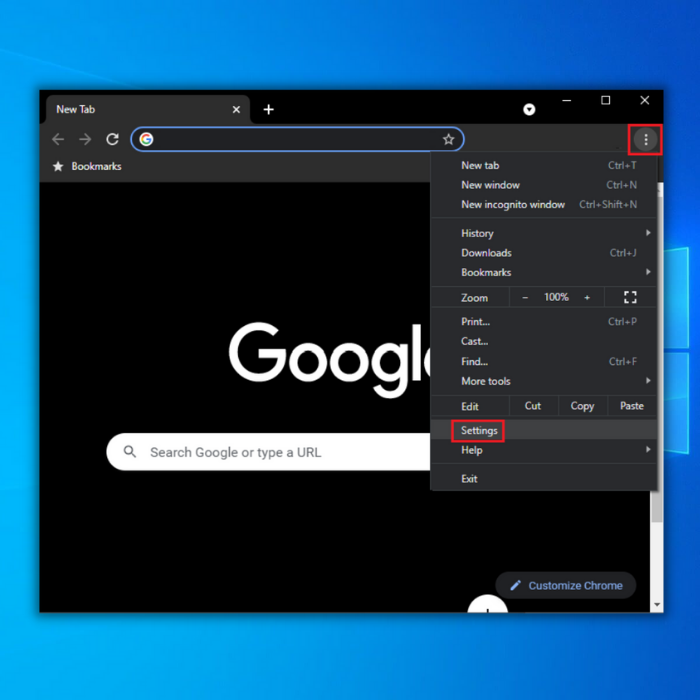Click the add shortcut plus circle
This screenshot has height=700, width=700.
488,604
